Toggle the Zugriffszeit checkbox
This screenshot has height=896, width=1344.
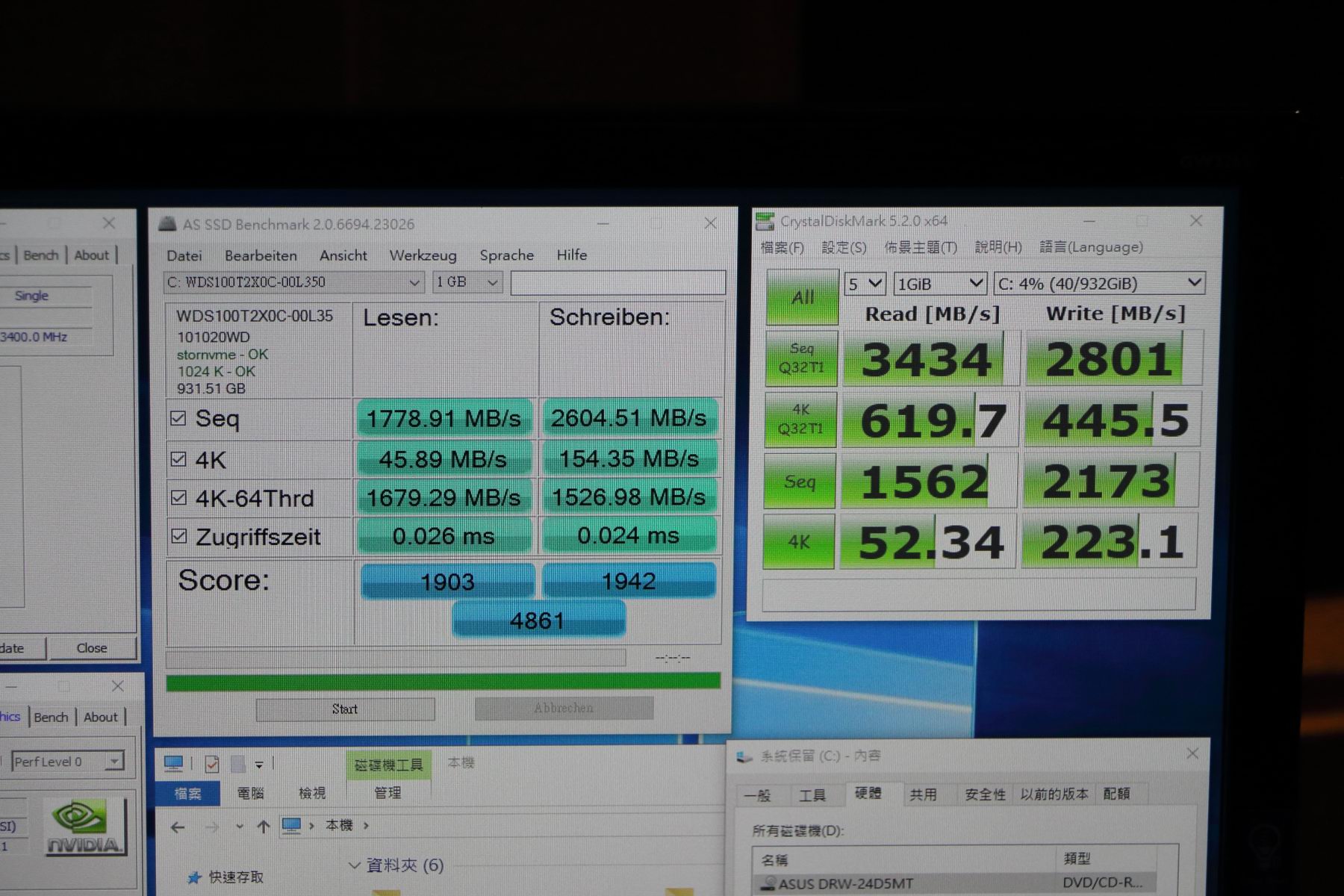pyautogui.click(x=178, y=536)
